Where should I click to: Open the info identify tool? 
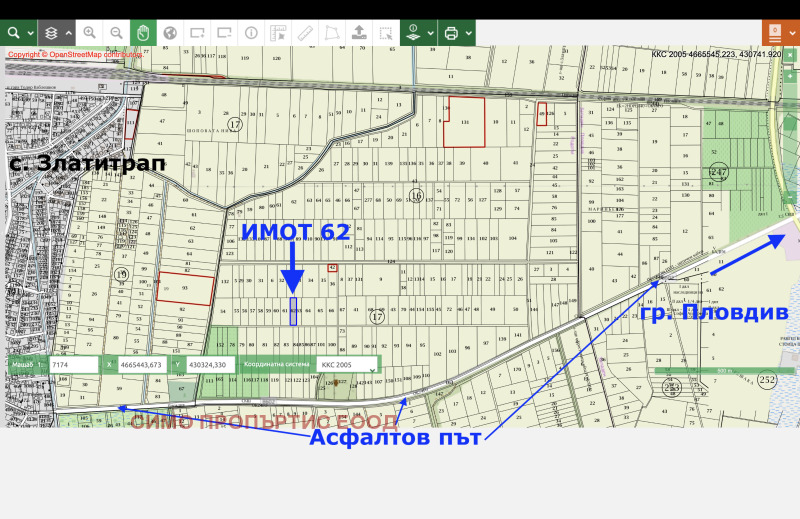(251, 33)
